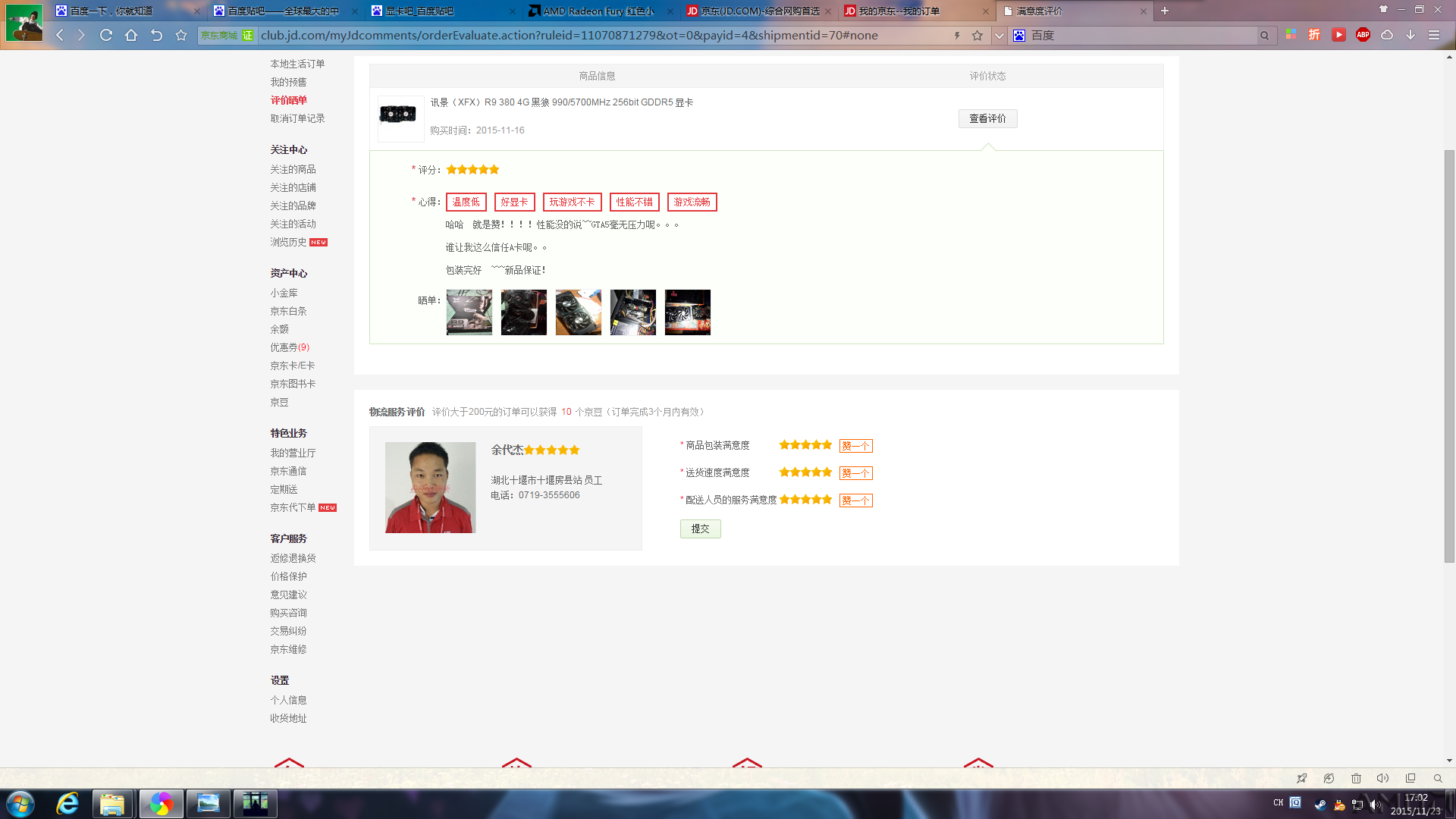
Task: Open the last review photo with red glow
Action: pyautogui.click(x=687, y=312)
